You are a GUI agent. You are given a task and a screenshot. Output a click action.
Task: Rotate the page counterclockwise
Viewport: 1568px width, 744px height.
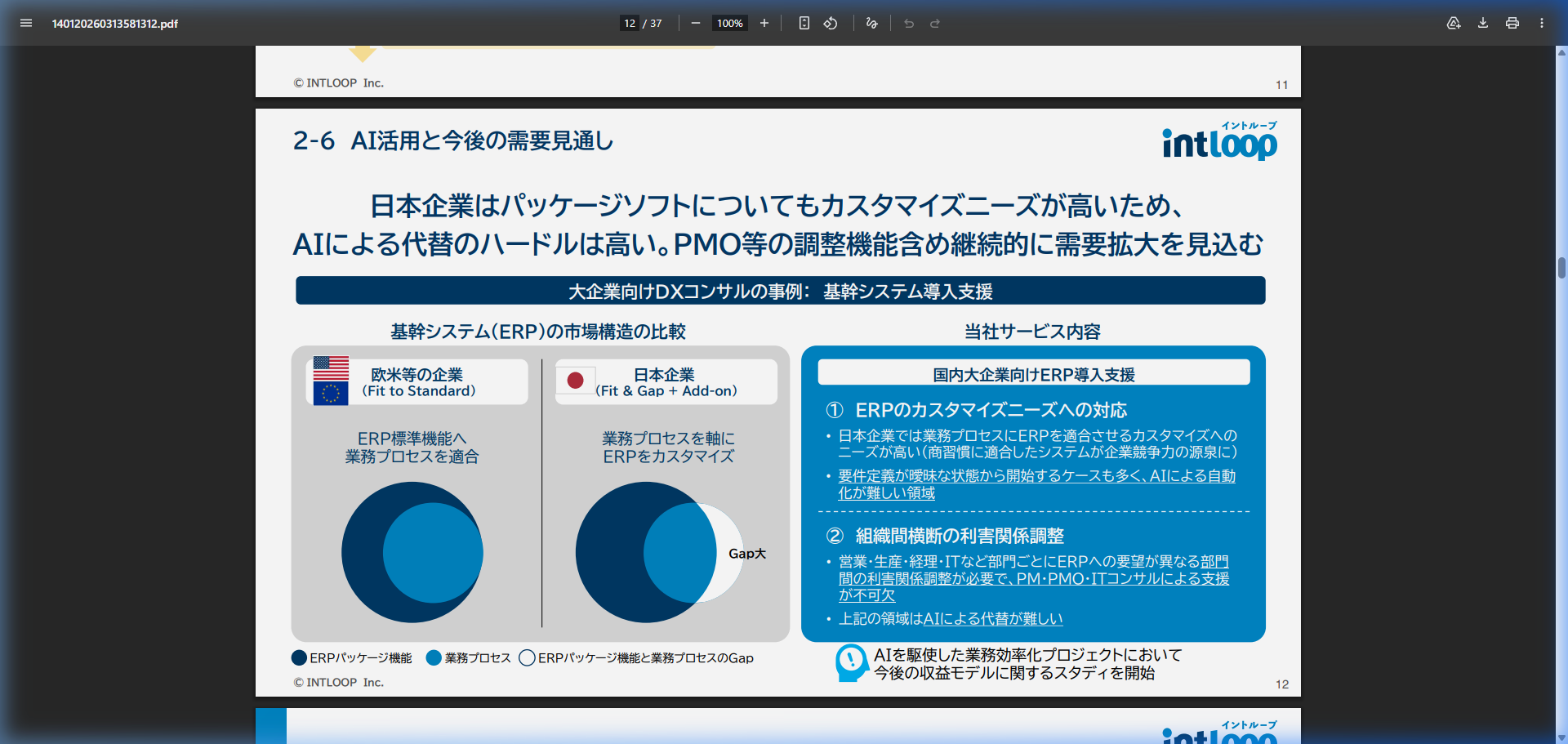(x=831, y=23)
